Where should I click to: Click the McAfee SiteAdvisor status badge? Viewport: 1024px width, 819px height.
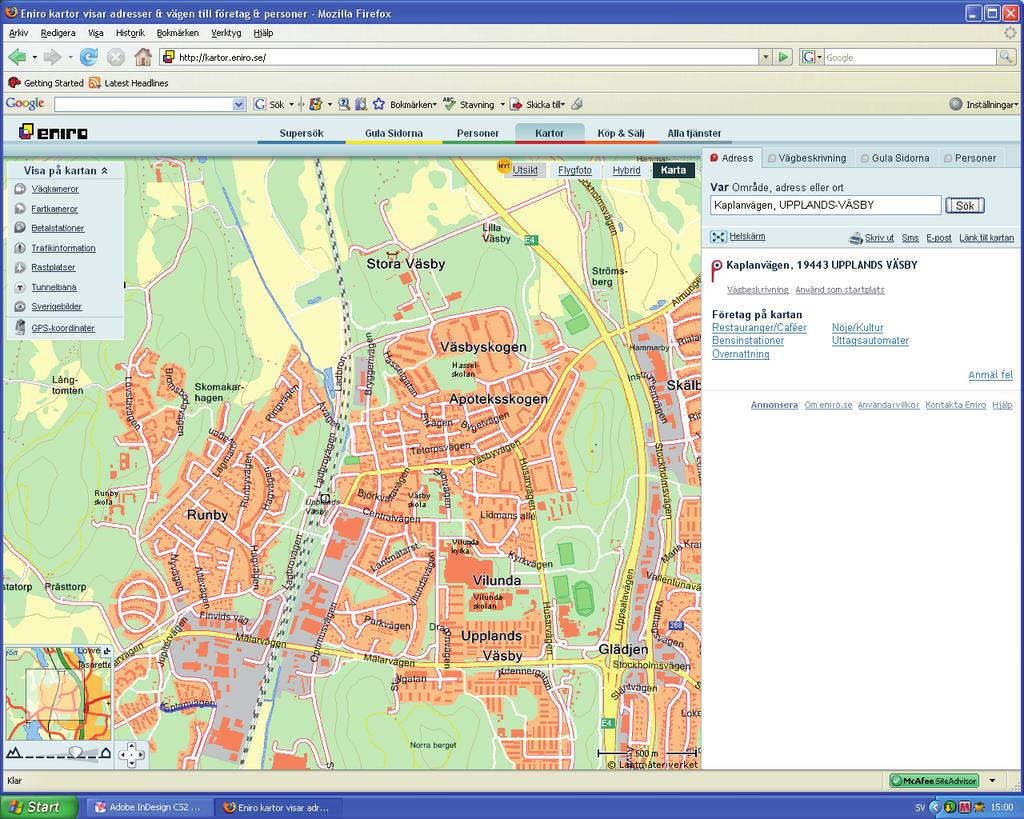point(935,780)
